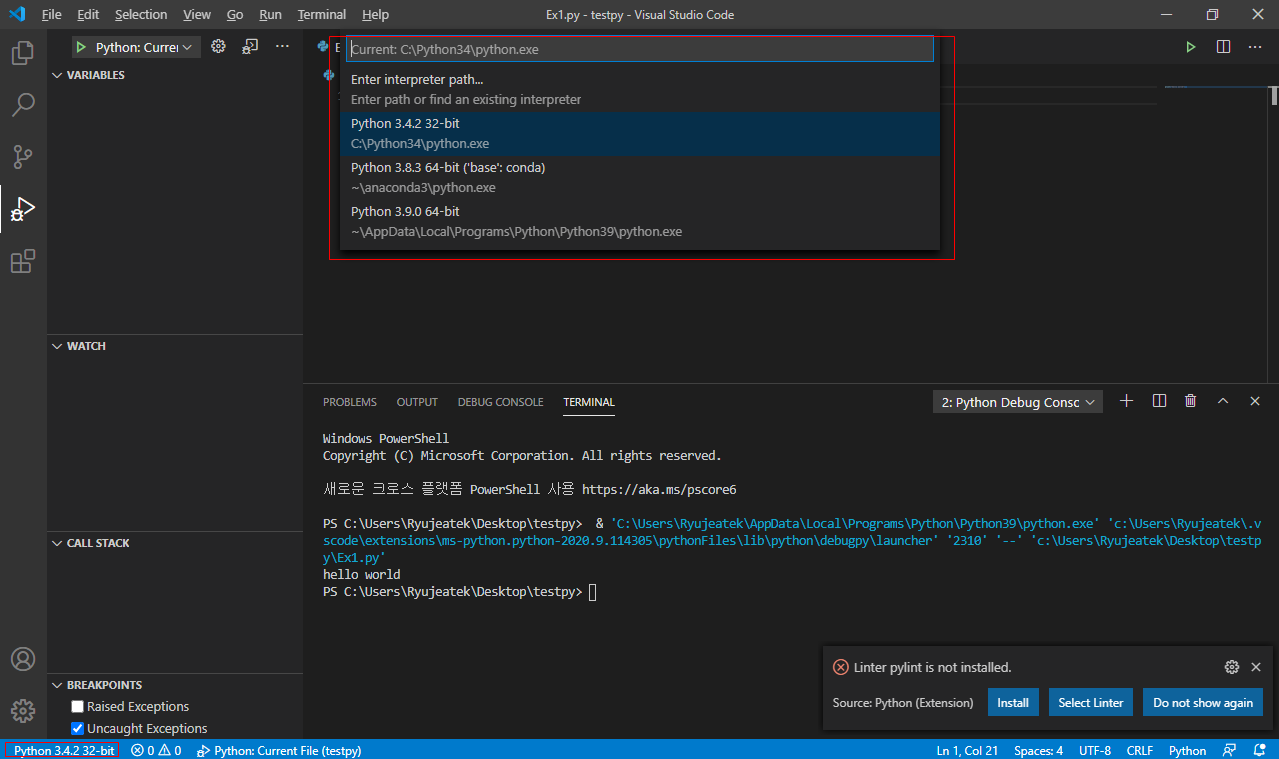Viewport: 1279px width, 759px height.
Task: Click CRLF line ending in status bar
Action: click(1140, 750)
